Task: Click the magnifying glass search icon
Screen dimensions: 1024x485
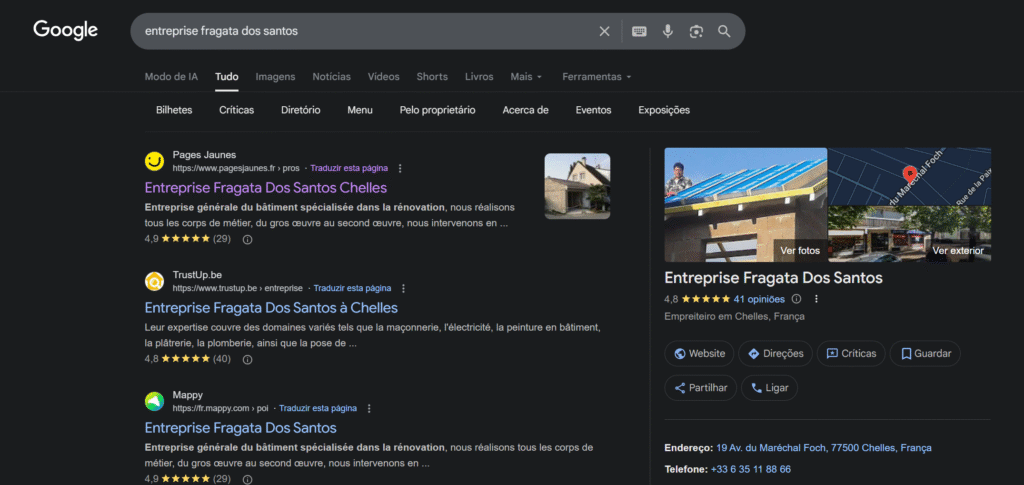Action: [x=724, y=31]
